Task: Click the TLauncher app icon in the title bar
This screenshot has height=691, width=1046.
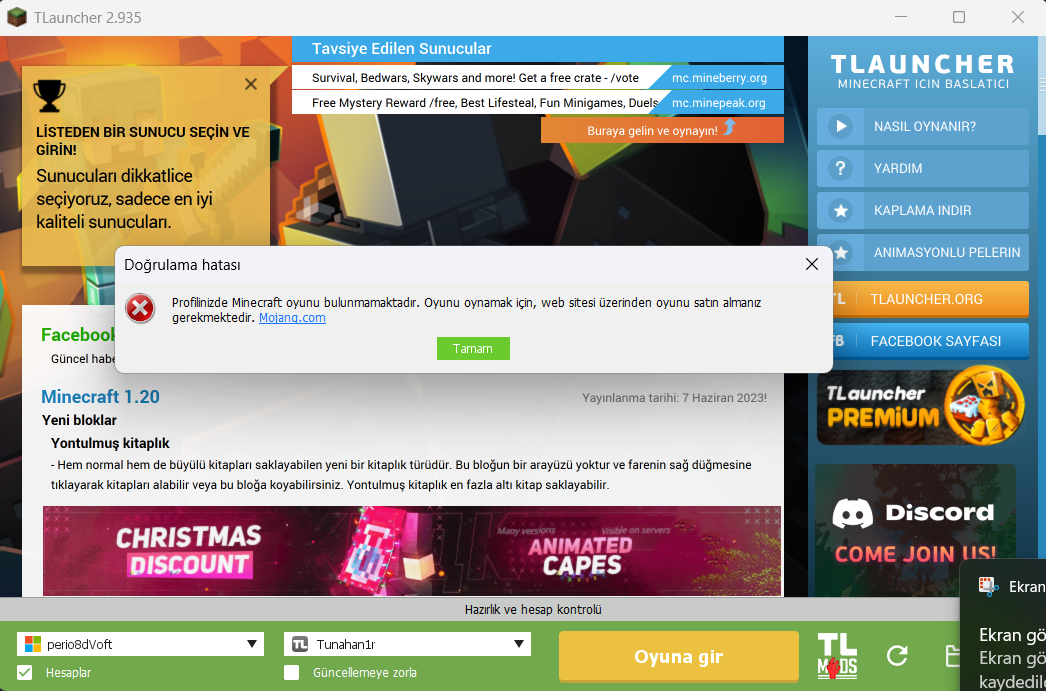Action: point(17,17)
